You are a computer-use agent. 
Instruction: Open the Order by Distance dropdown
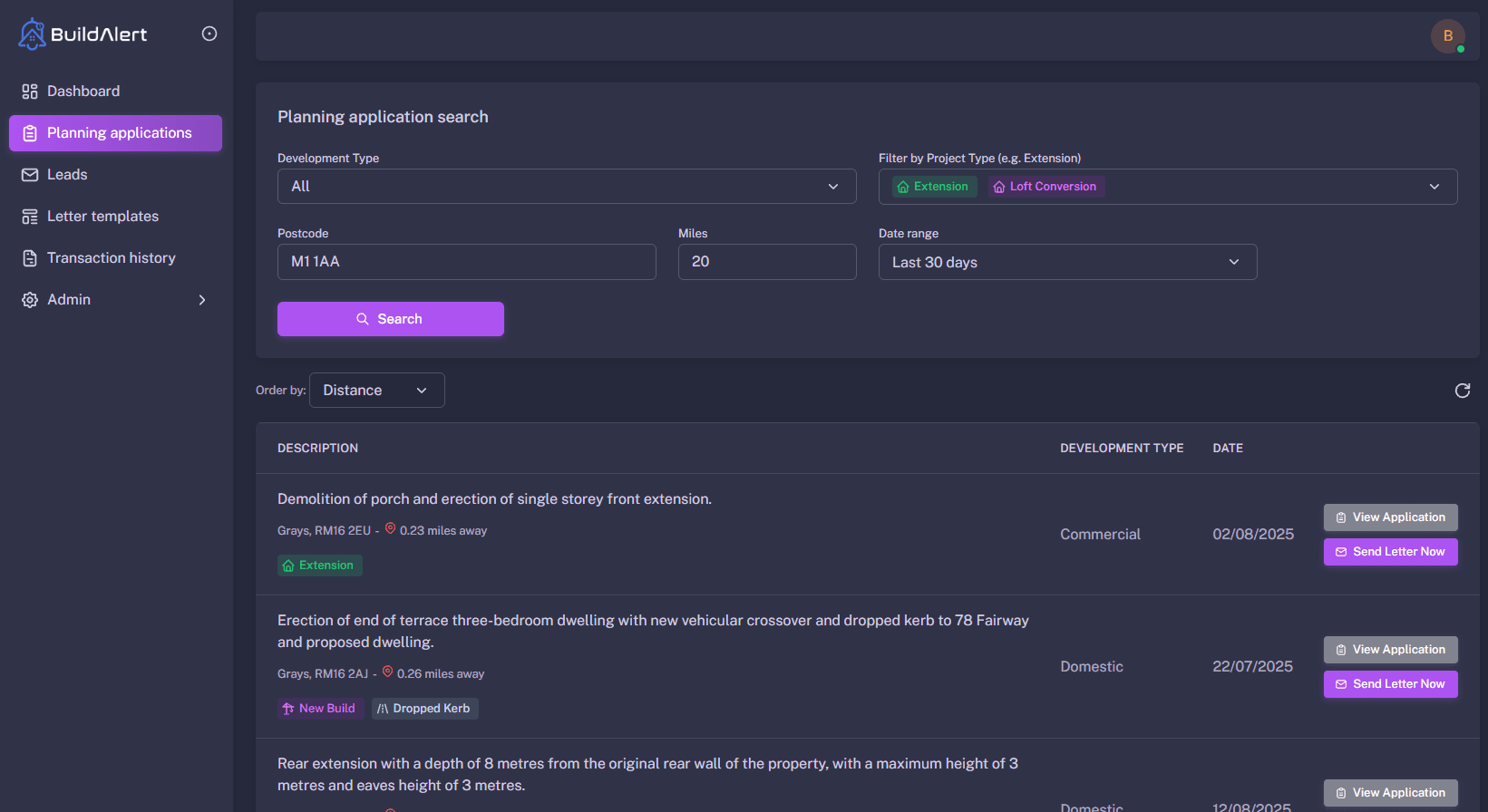tap(376, 391)
